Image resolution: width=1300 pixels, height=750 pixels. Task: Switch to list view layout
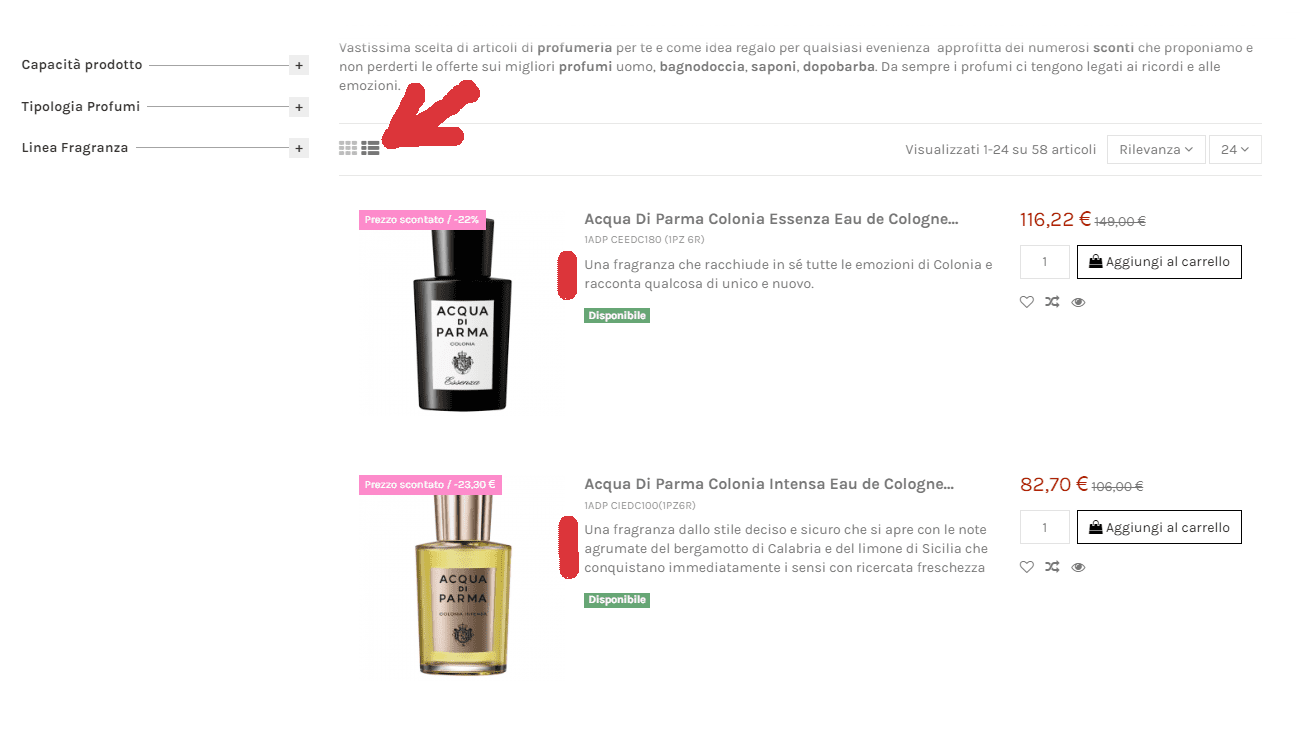(370, 148)
